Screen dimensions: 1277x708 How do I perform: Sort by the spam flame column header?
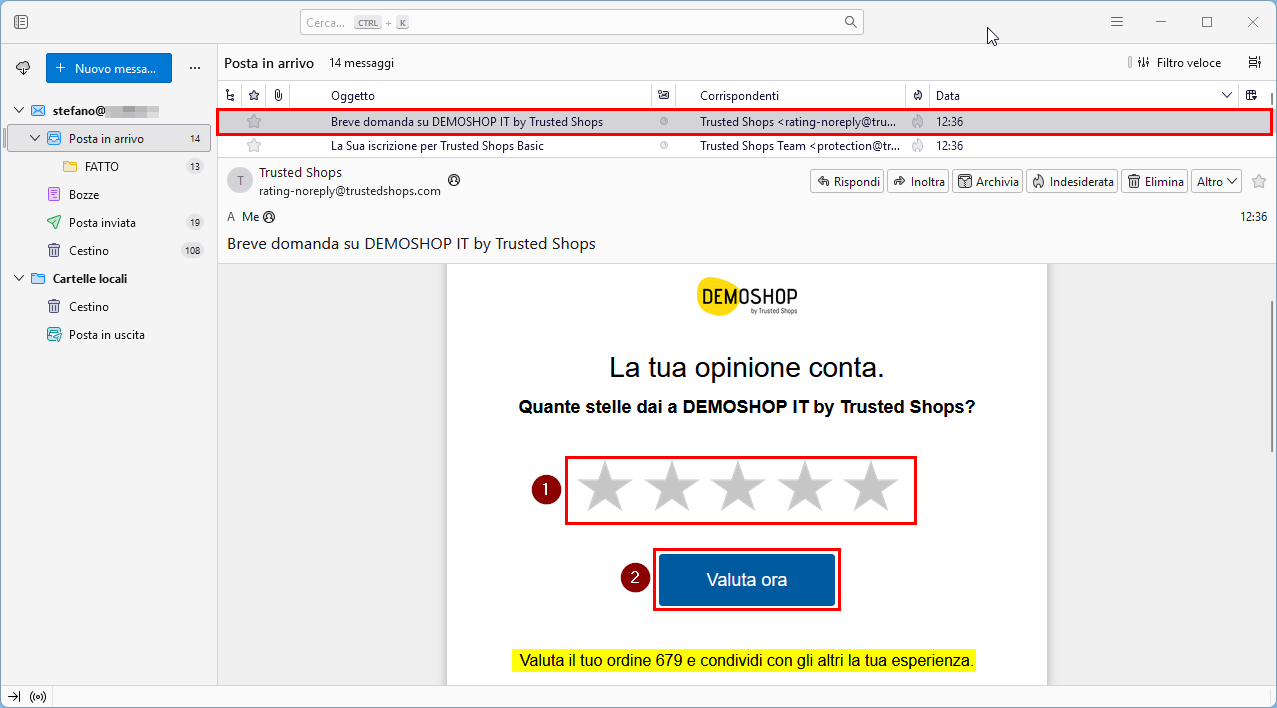(917, 95)
